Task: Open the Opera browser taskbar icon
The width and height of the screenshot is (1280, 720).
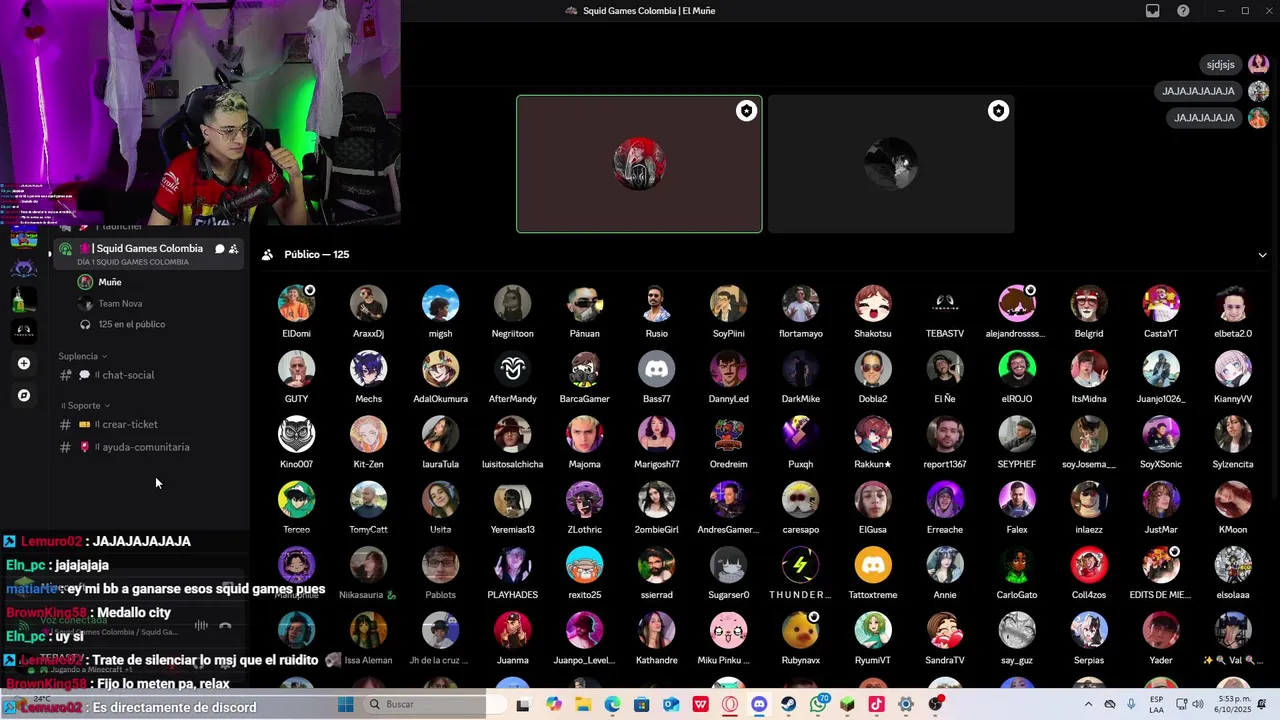Action: pyautogui.click(x=730, y=704)
